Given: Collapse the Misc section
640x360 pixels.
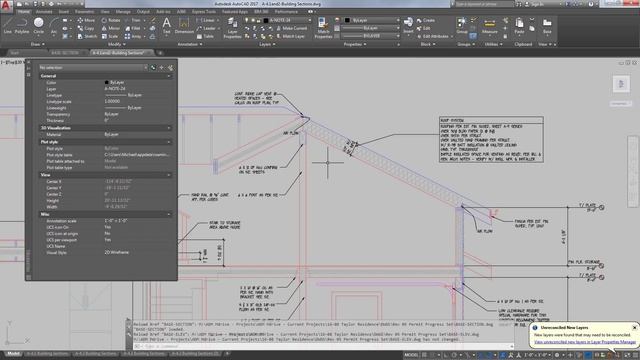Looking at the screenshot, I should (x=169, y=214).
